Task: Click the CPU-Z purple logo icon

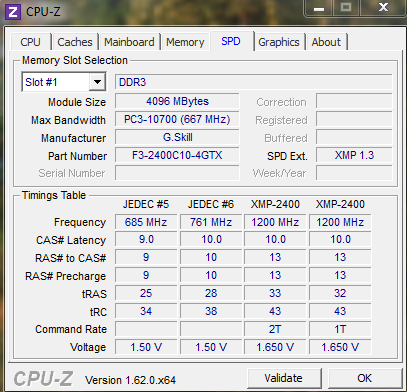Action: pos(13,12)
